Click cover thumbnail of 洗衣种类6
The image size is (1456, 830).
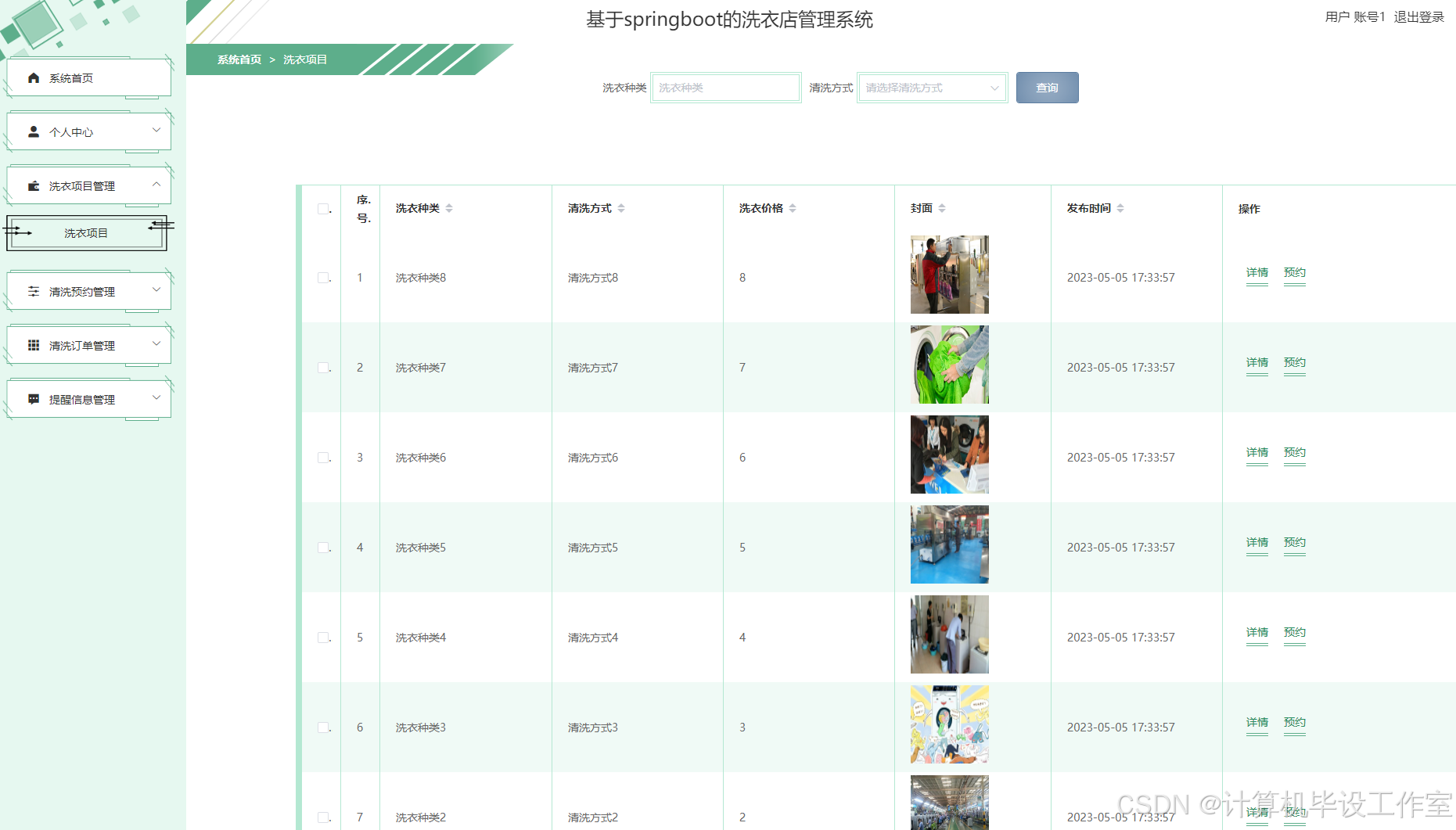(950, 455)
